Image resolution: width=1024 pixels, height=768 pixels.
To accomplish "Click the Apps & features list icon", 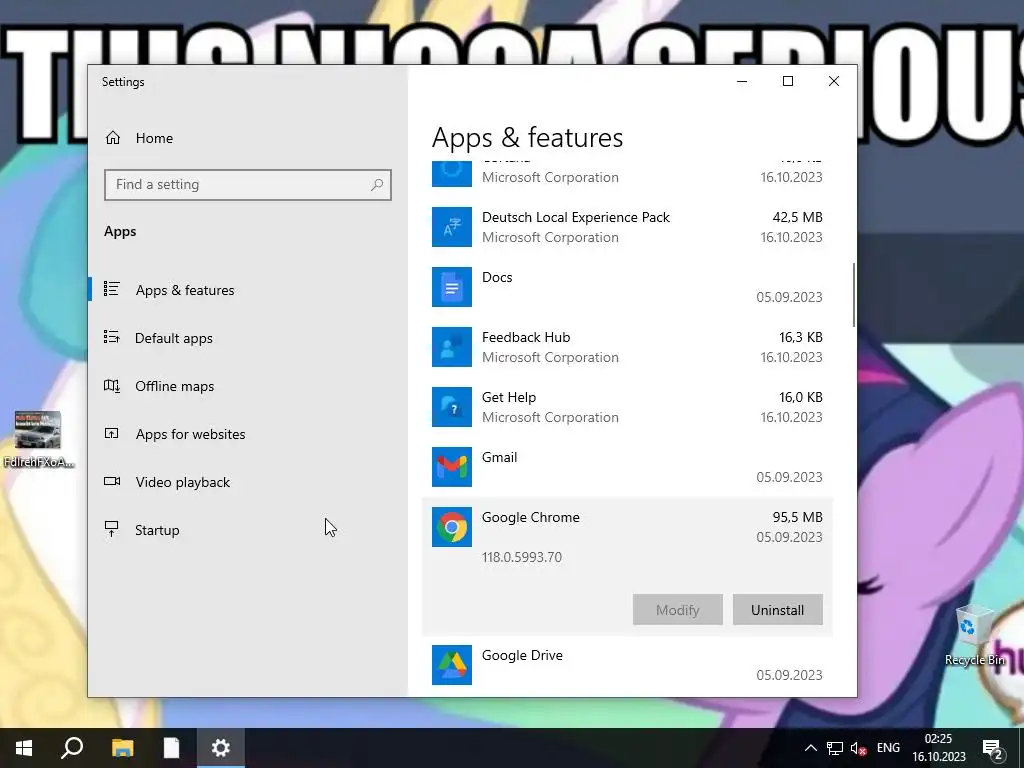I will coord(112,289).
